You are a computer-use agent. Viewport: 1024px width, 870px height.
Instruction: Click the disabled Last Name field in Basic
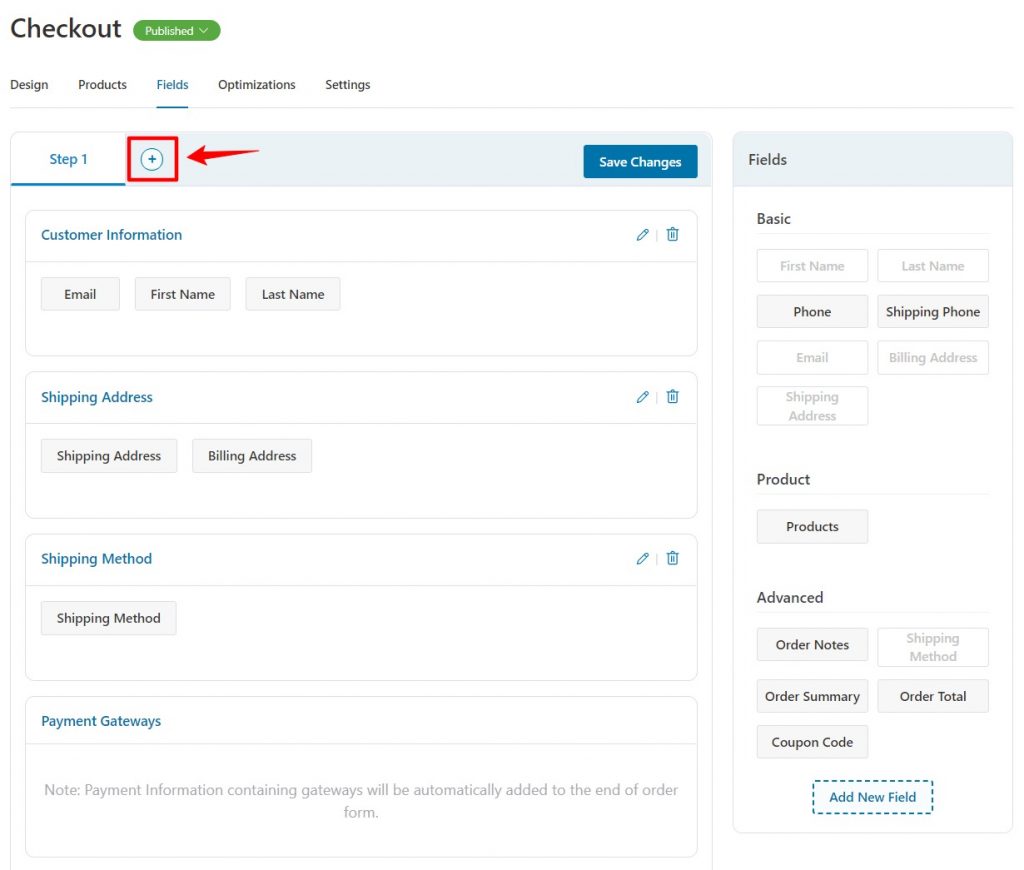click(x=933, y=266)
